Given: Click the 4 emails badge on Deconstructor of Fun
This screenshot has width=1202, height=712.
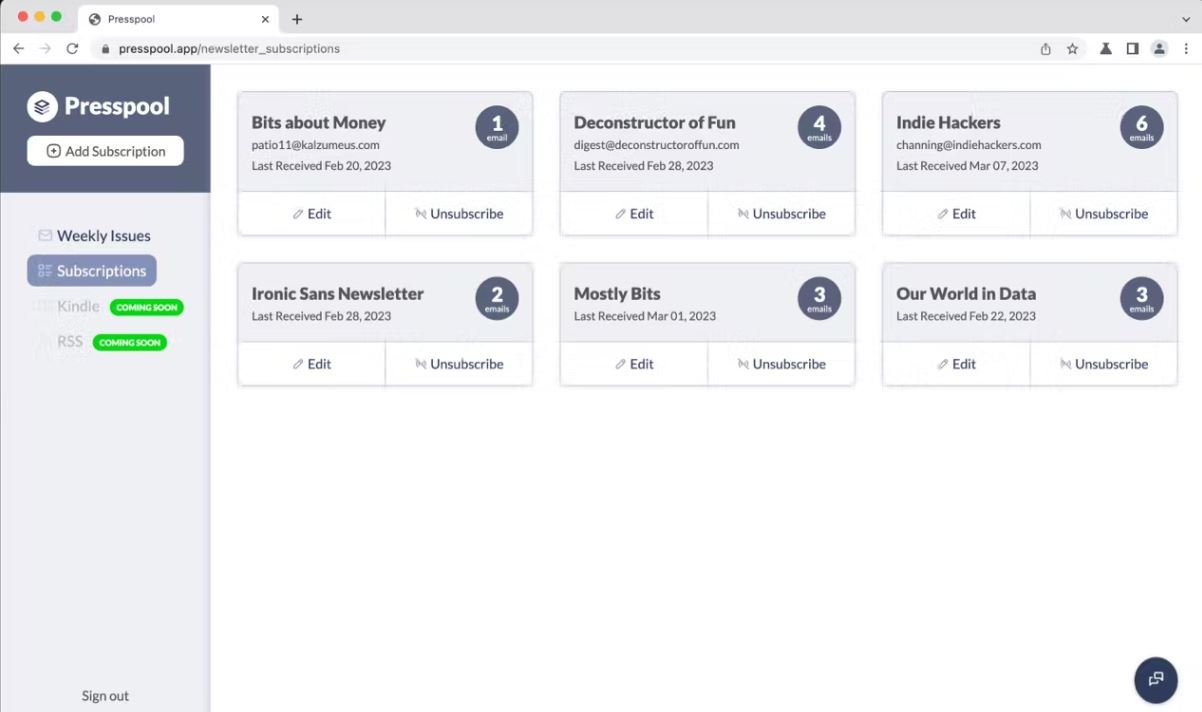Looking at the screenshot, I should click(x=819, y=127).
